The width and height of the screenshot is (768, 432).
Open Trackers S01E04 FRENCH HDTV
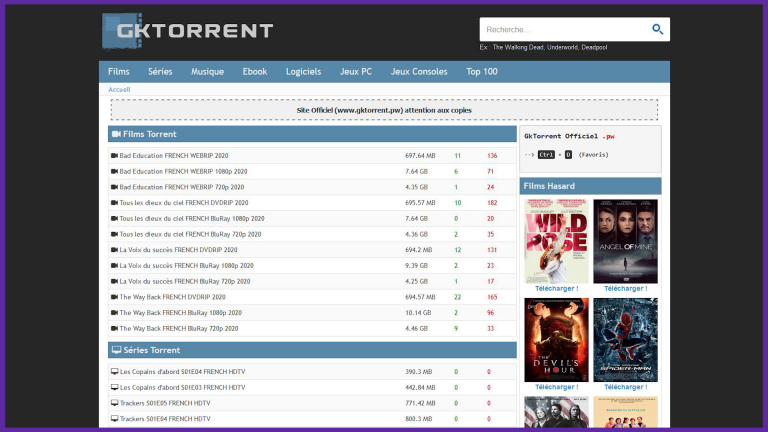click(x=165, y=419)
